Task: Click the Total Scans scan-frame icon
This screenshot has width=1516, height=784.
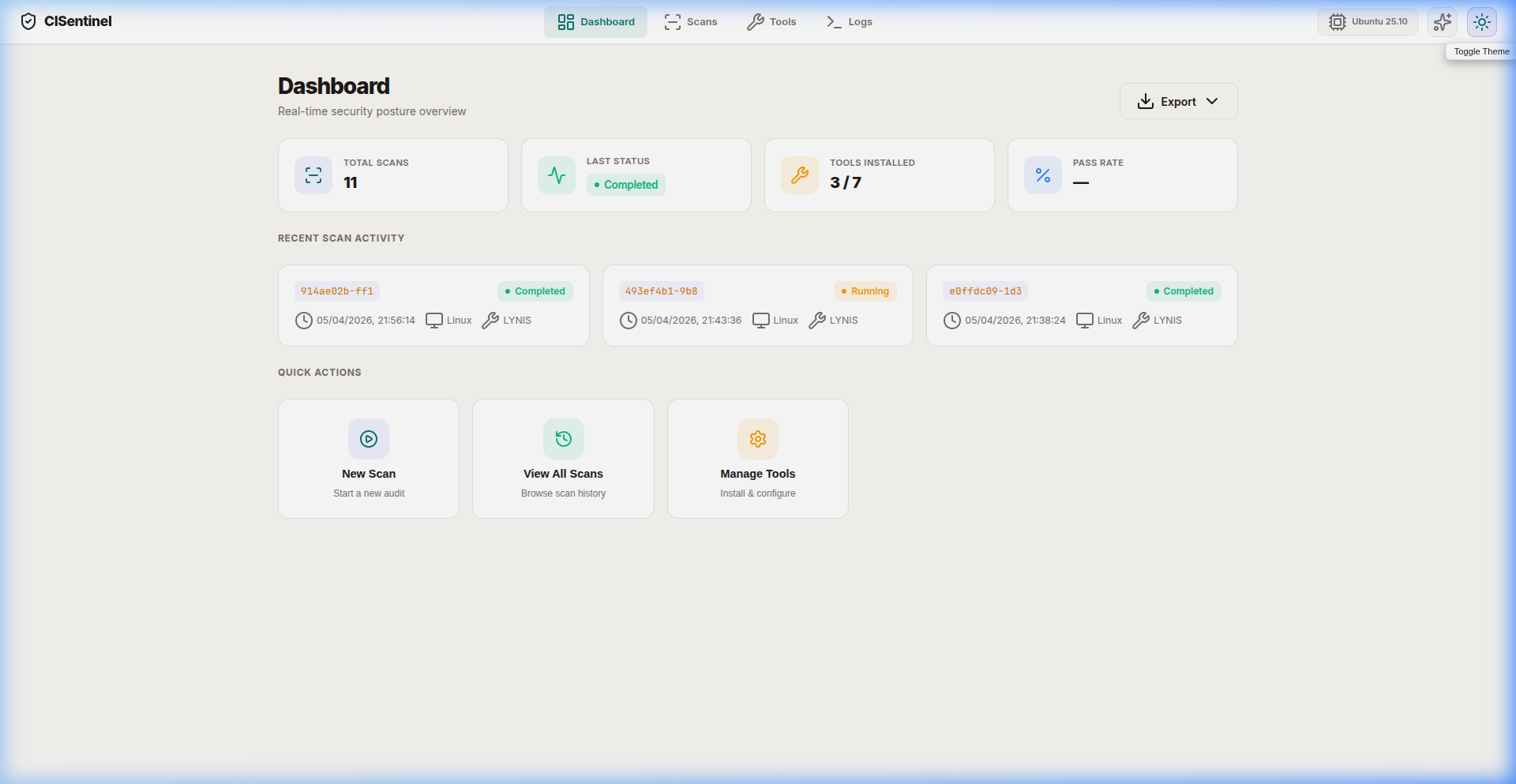Action: click(x=313, y=175)
